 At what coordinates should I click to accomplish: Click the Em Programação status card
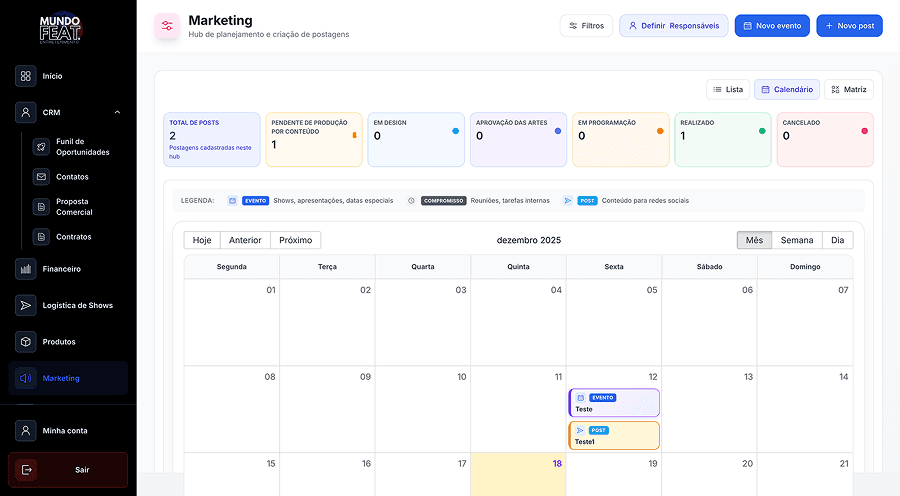pyautogui.click(x=620, y=140)
